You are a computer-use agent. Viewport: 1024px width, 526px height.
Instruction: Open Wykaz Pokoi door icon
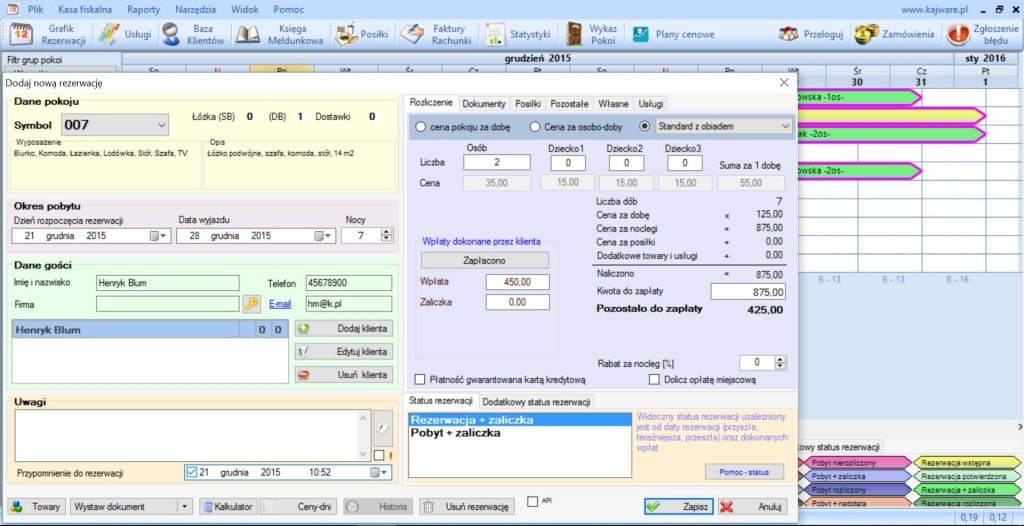[x=575, y=34]
